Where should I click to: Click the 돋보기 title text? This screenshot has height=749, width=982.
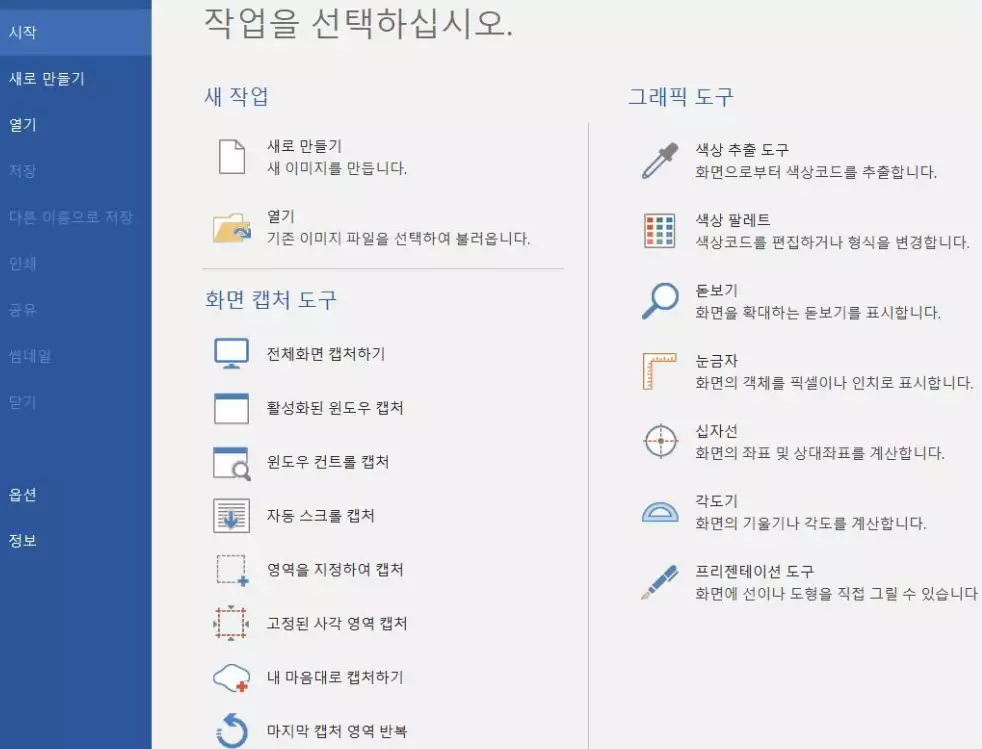coord(716,291)
